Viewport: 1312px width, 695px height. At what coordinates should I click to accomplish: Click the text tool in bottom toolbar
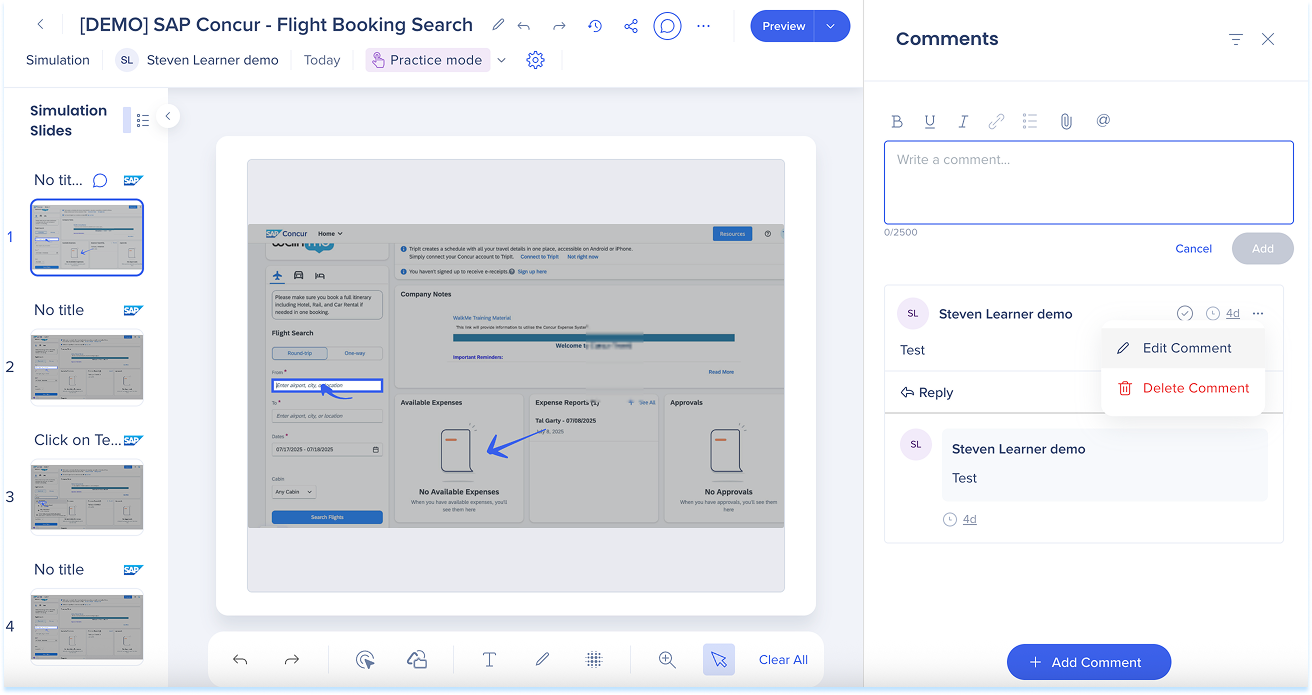(489, 659)
